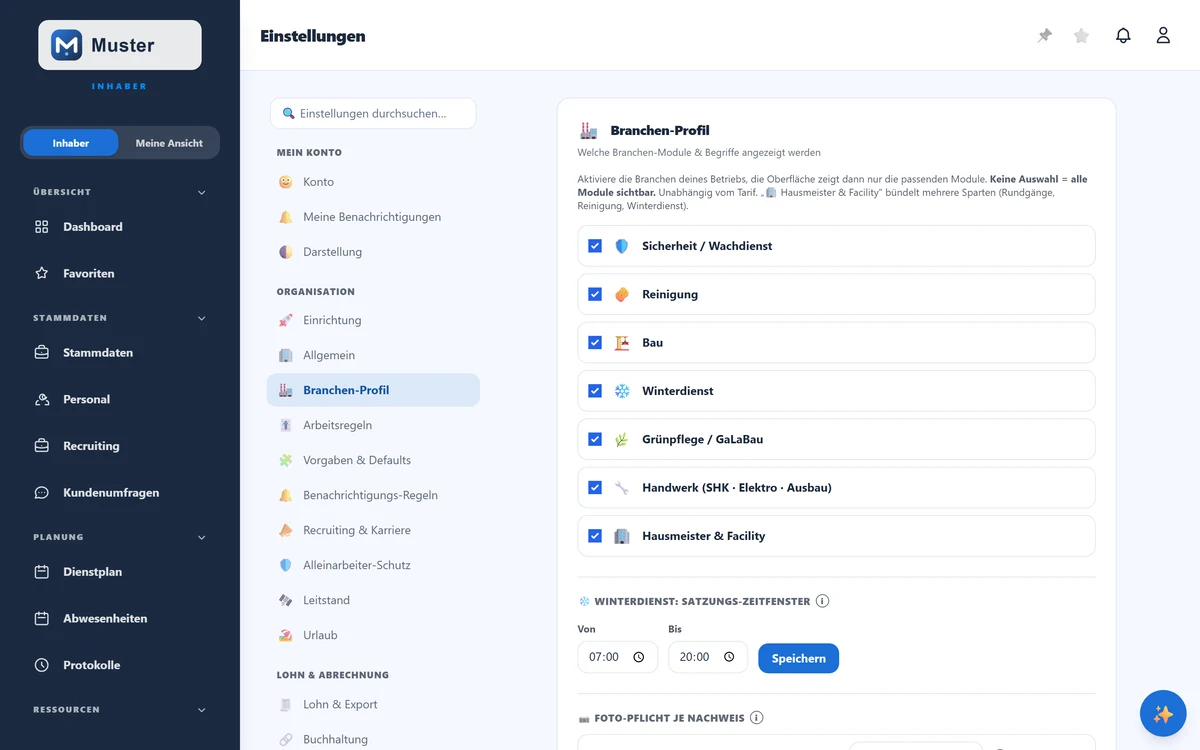
Task: Click the Protokolle clock icon
Action: (42, 665)
